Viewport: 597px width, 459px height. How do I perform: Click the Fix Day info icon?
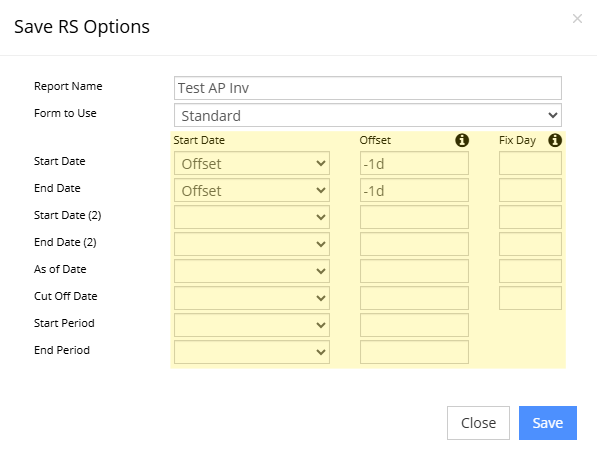(555, 140)
